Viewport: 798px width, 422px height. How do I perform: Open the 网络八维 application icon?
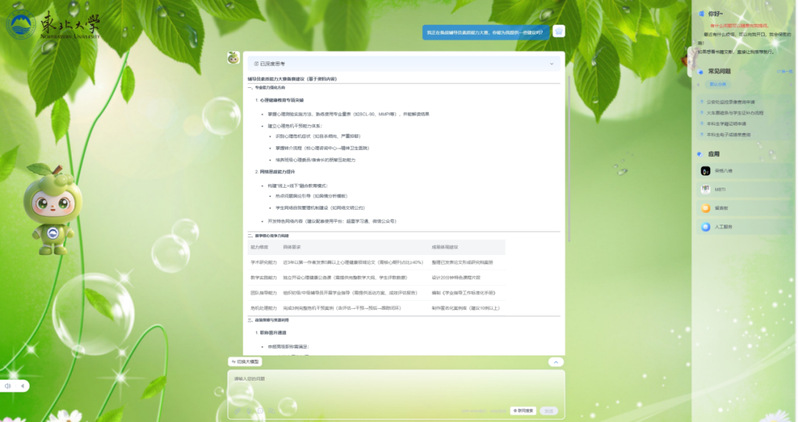706,171
